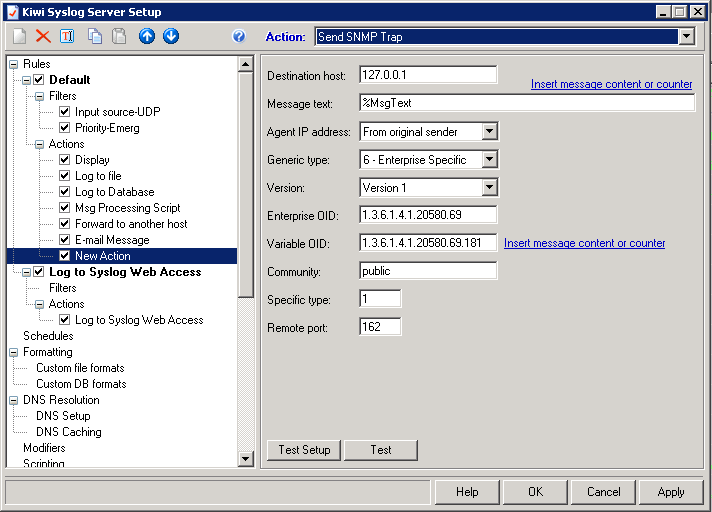This screenshot has height=512, width=712.
Task: Collapse Log to Syslog Web Access rule
Action: (26, 272)
